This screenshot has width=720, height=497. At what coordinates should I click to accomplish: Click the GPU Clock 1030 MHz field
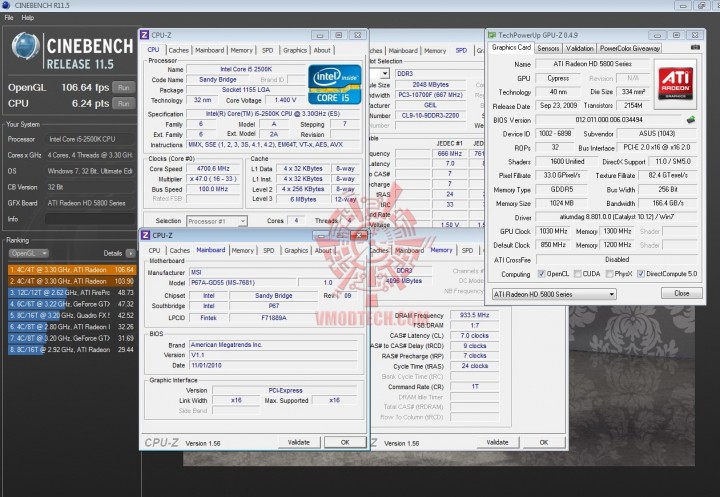(553, 231)
